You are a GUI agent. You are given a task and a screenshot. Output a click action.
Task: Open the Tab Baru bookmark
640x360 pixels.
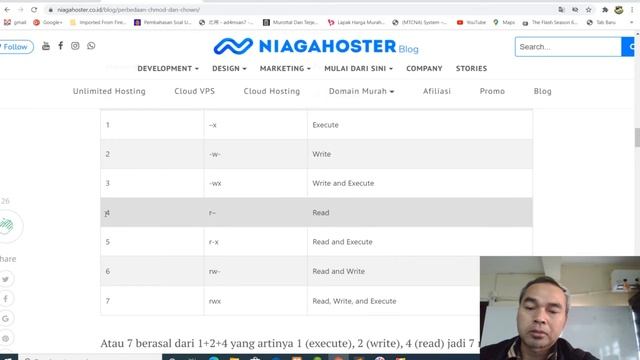click(x=601, y=22)
